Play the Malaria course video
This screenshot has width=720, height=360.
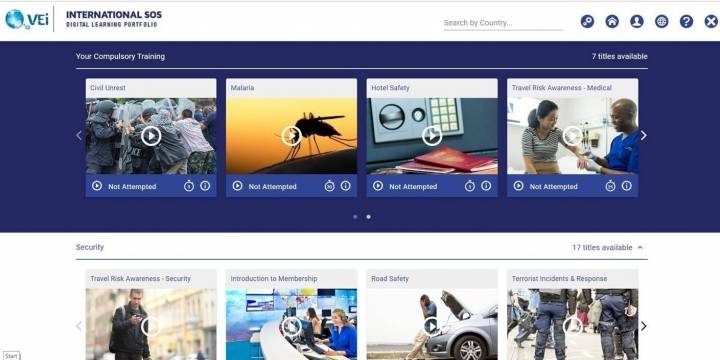pos(291,135)
